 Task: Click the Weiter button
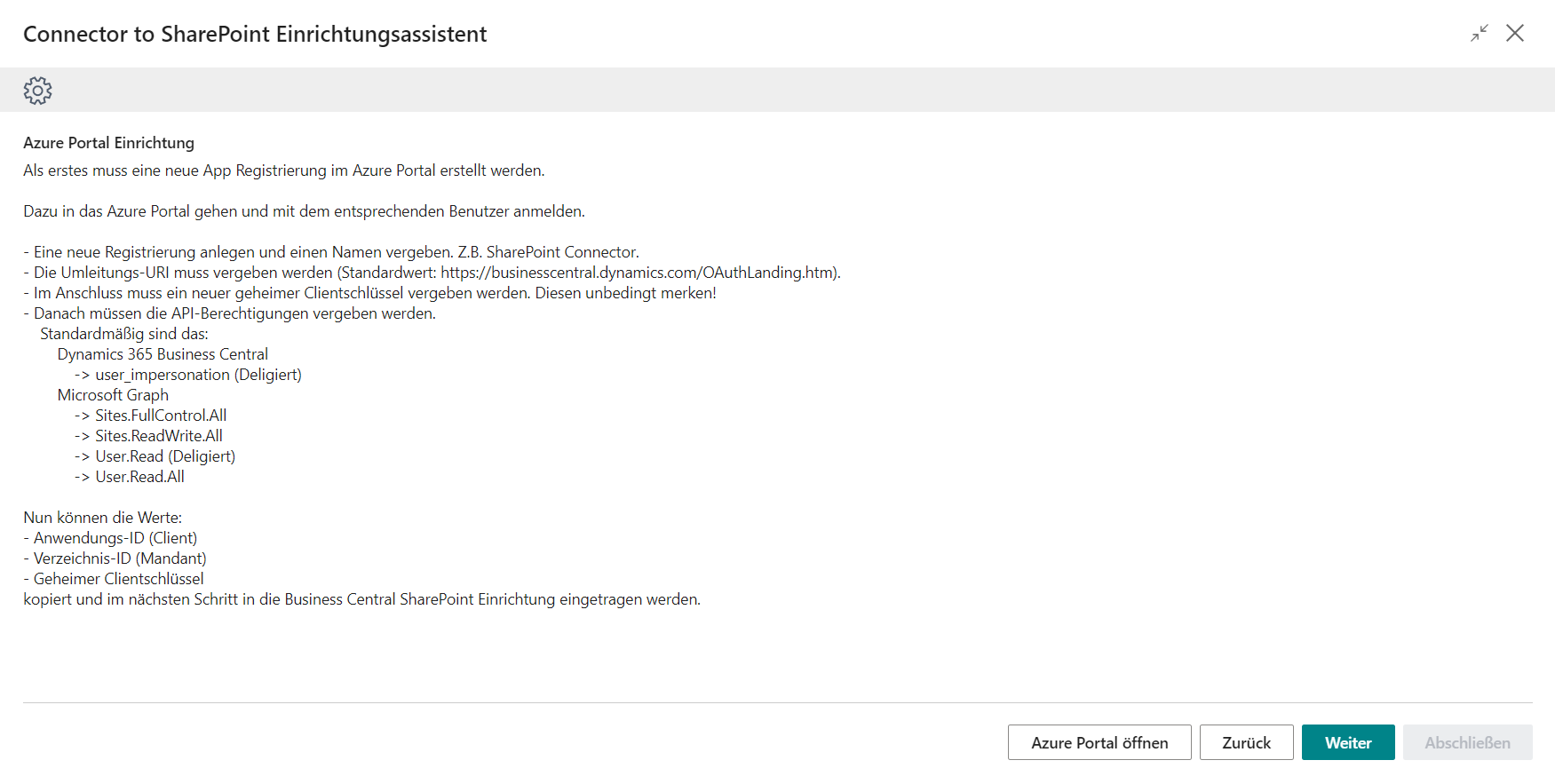[x=1347, y=742]
